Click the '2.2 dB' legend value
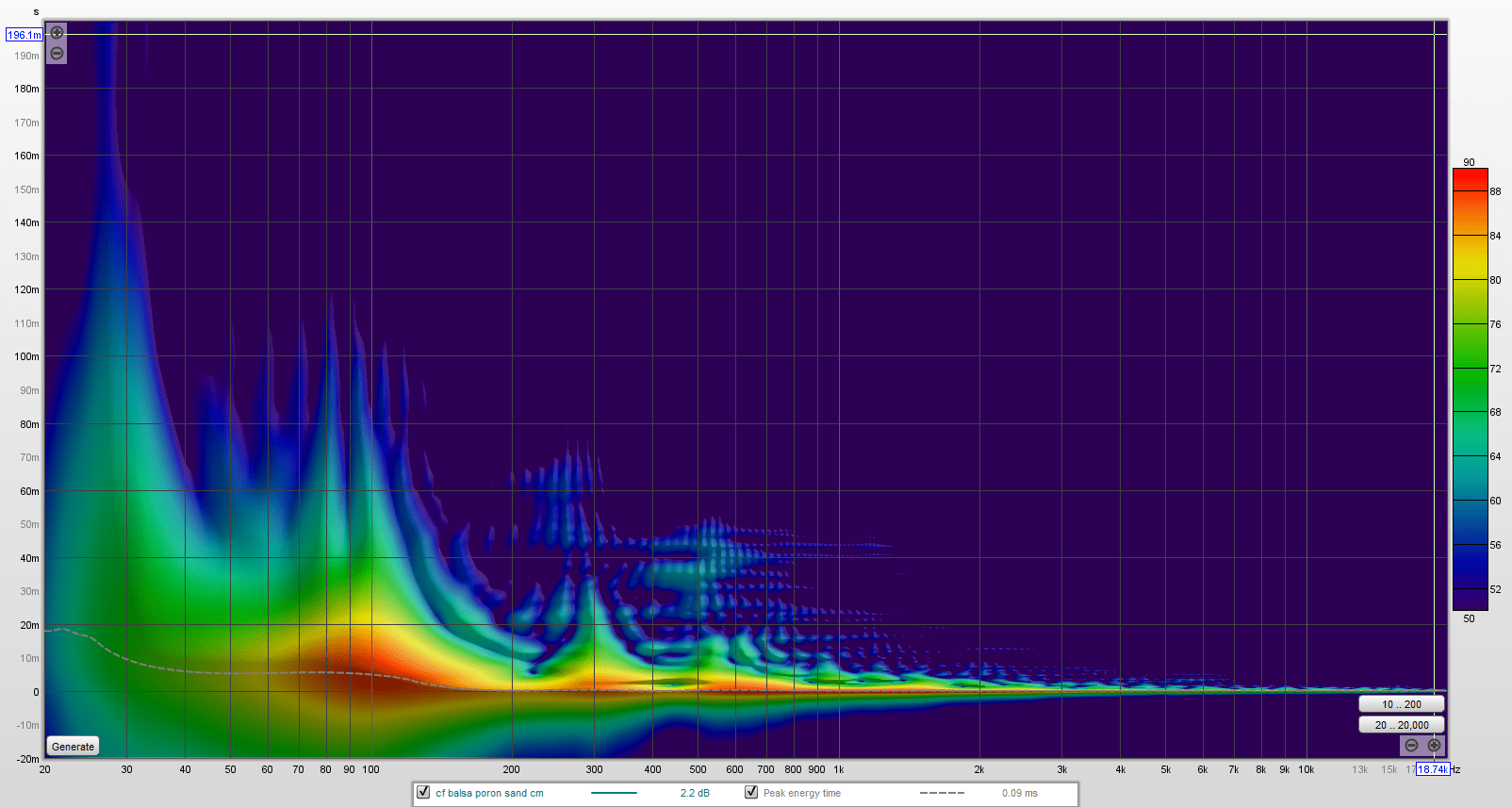Viewport: 1512px width, 807px height. (695, 793)
